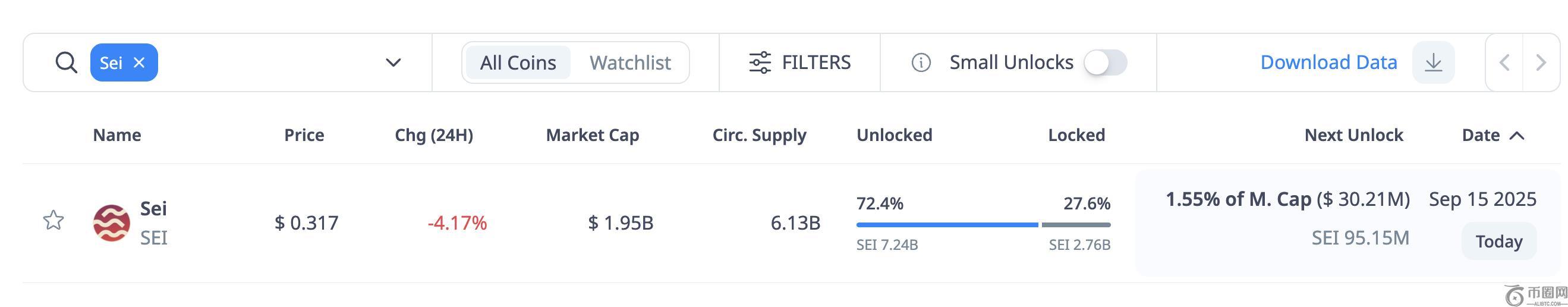Add Sei to watchlist with star
Viewport: 1568px width, 307px height.
(53, 220)
